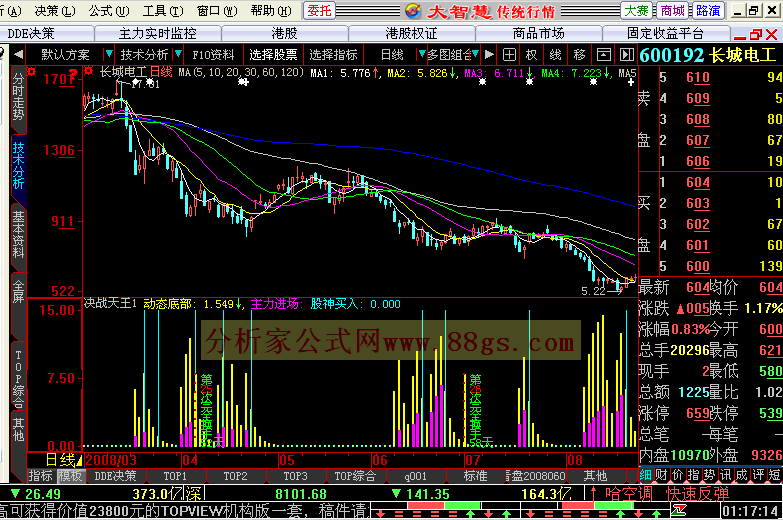Viewport: 783px width, 520px height.
Task: Switch quote panel to 价 tab
Action: (678, 475)
